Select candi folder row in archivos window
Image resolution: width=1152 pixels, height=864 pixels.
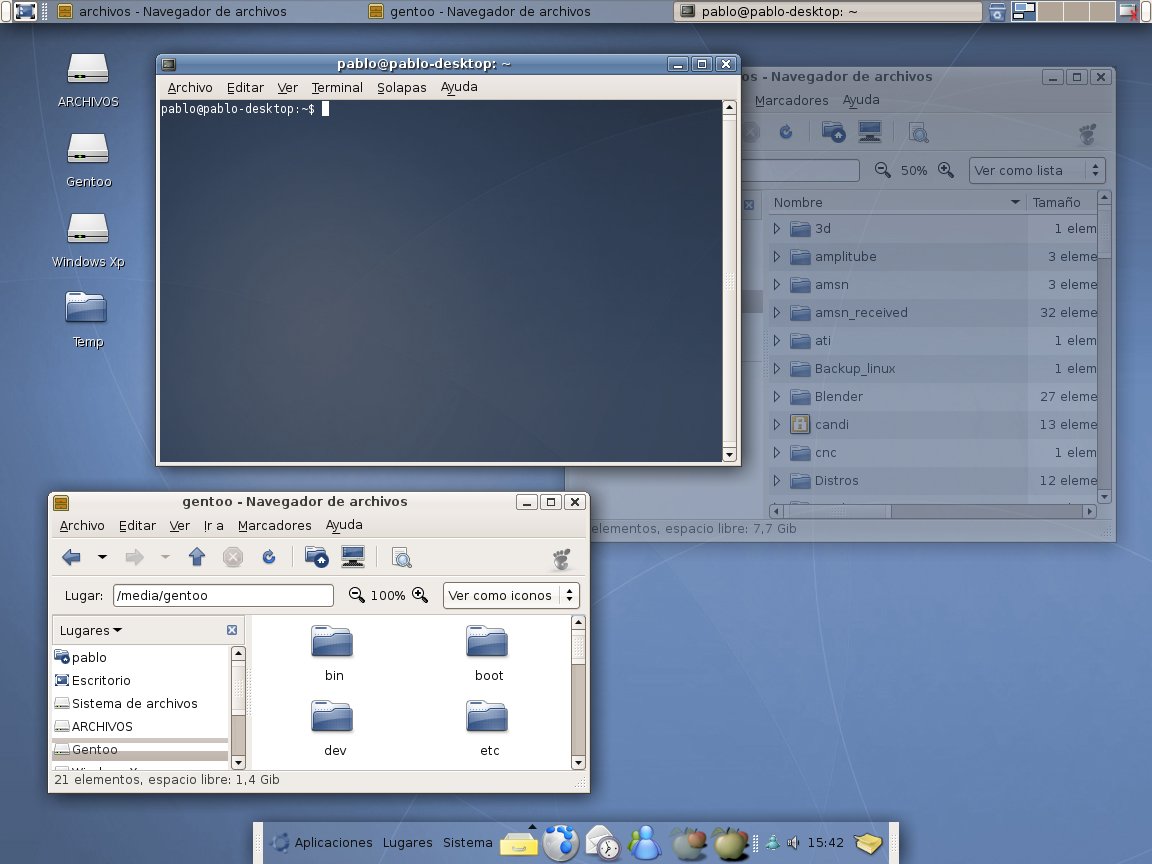coord(933,425)
